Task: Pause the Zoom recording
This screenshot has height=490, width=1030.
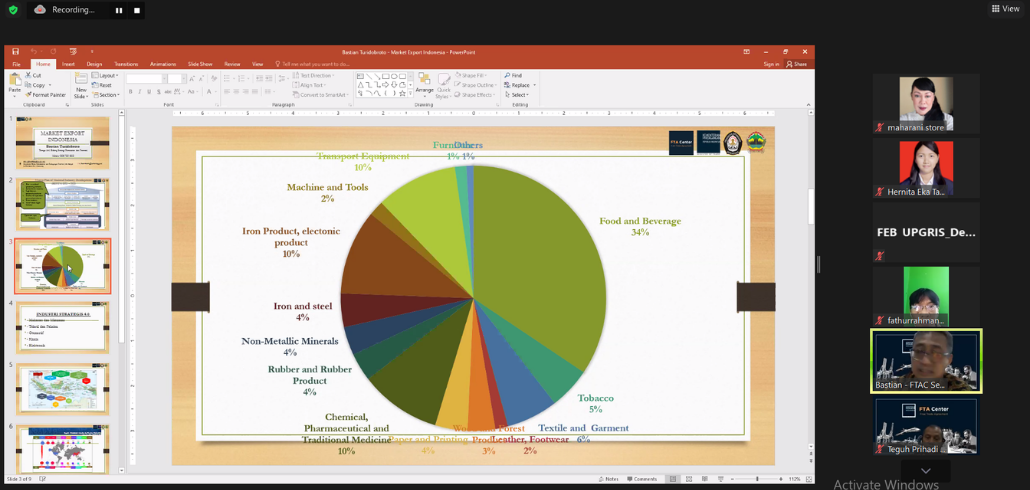Action: 119,10
